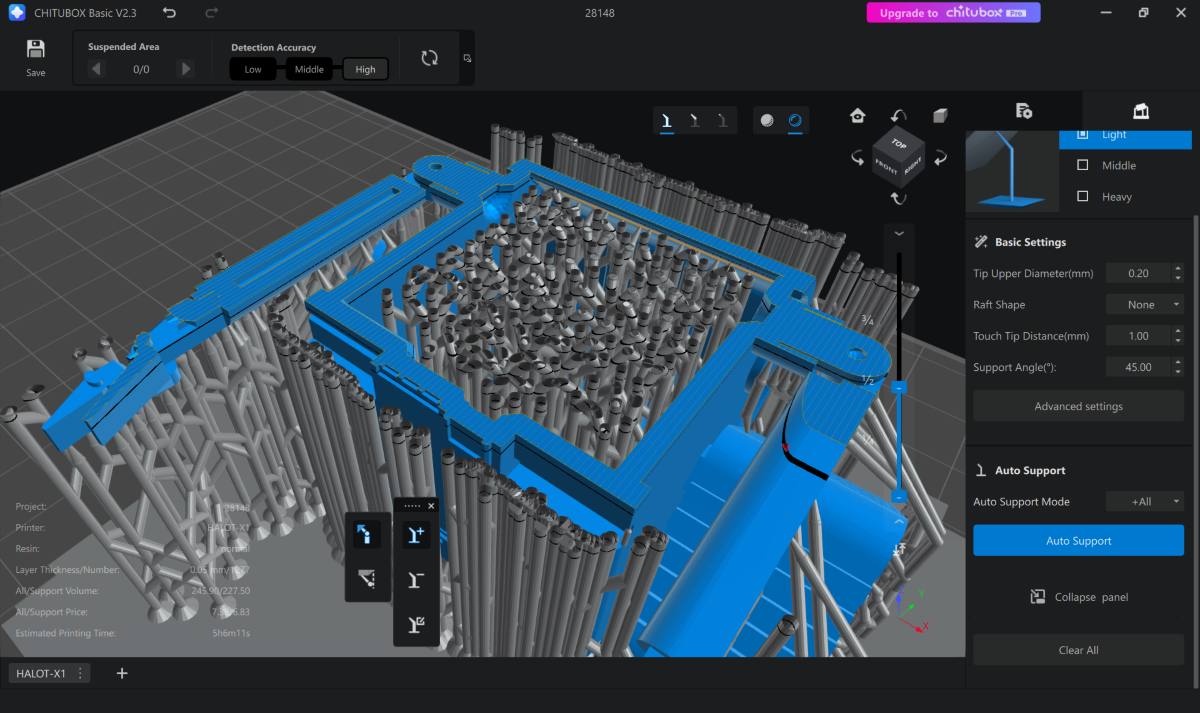Go to next suspended area
The width and height of the screenshot is (1200, 713).
click(185, 69)
